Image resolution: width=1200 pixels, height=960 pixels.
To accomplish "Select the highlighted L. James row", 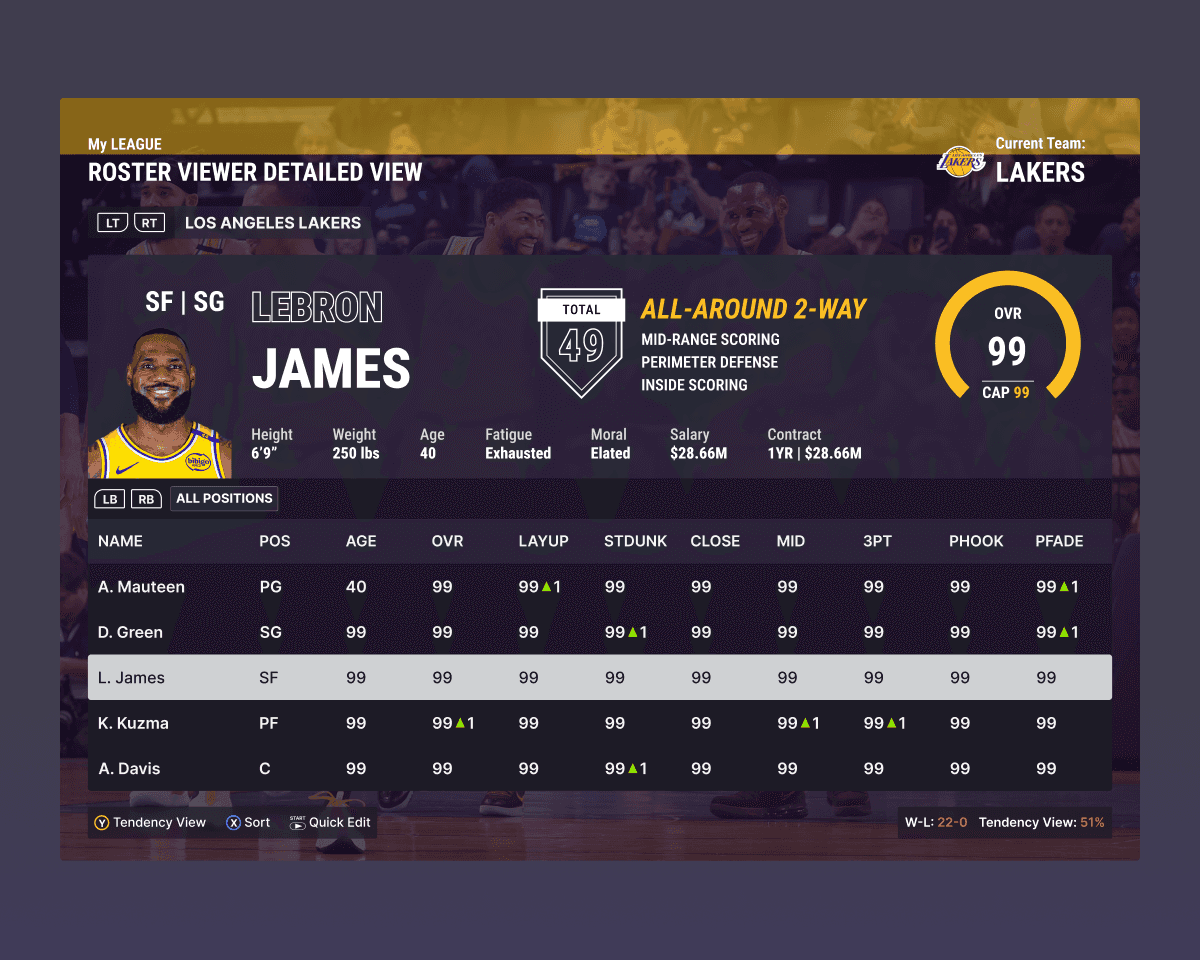I will point(600,677).
